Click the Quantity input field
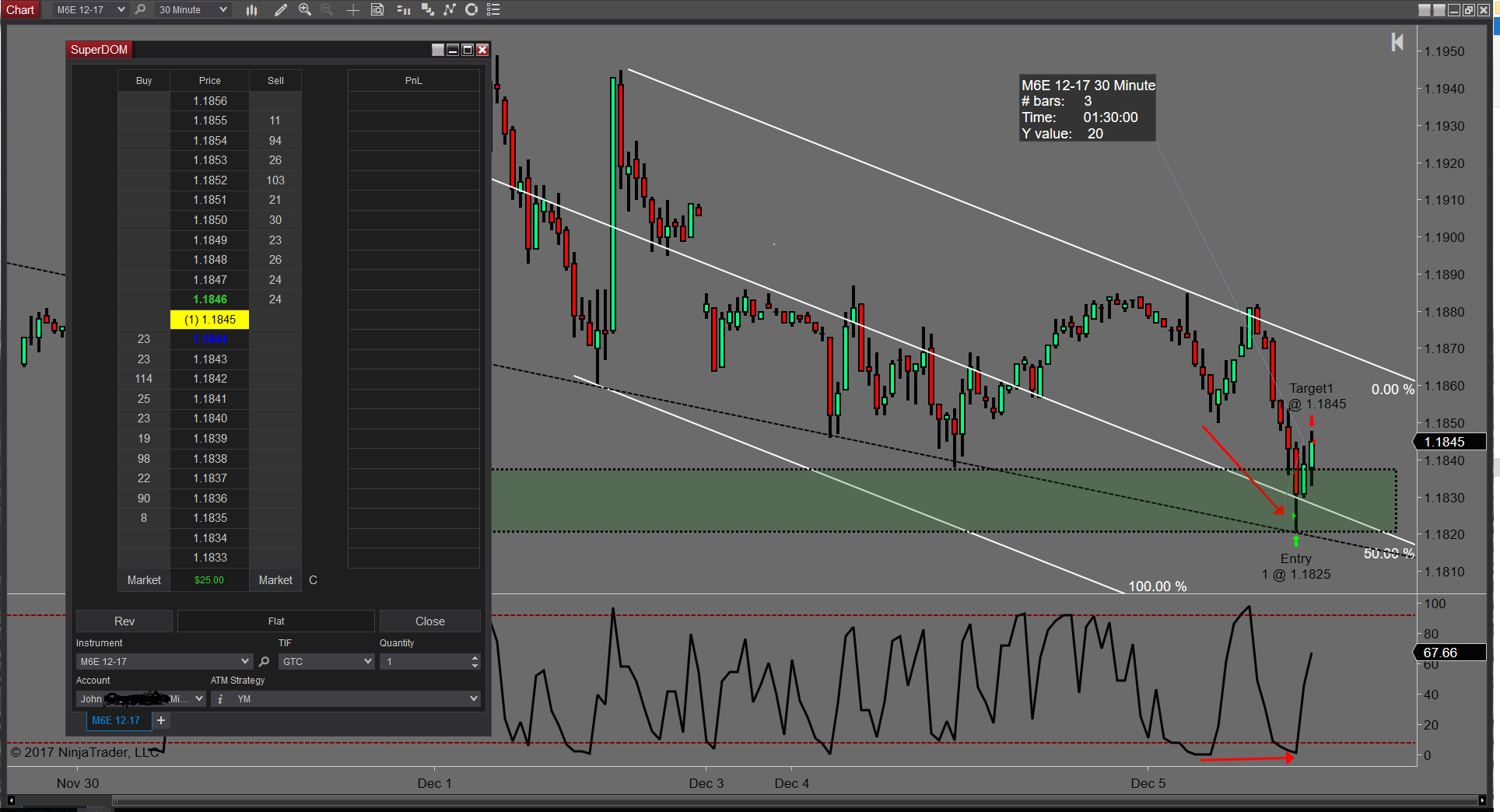The image size is (1500, 812). pos(425,661)
